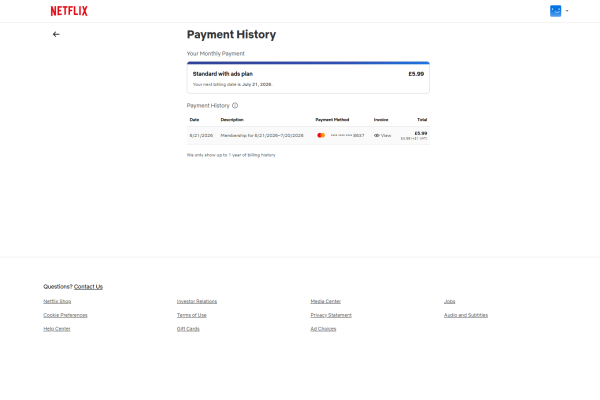The image size is (600, 400).
Task: Click the Payment History page heading
Action: (x=231, y=34)
